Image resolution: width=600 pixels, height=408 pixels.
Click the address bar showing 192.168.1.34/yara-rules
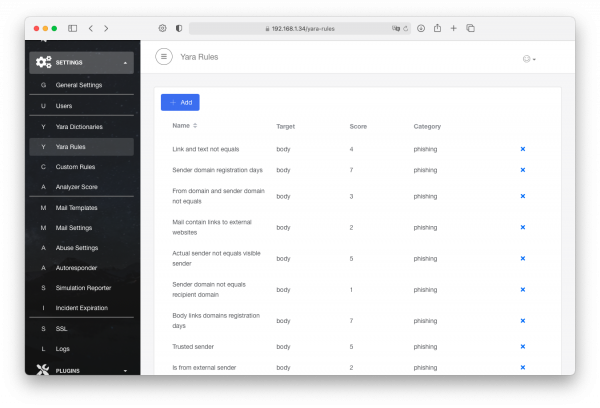pyautogui.click(x=300, y=28)
